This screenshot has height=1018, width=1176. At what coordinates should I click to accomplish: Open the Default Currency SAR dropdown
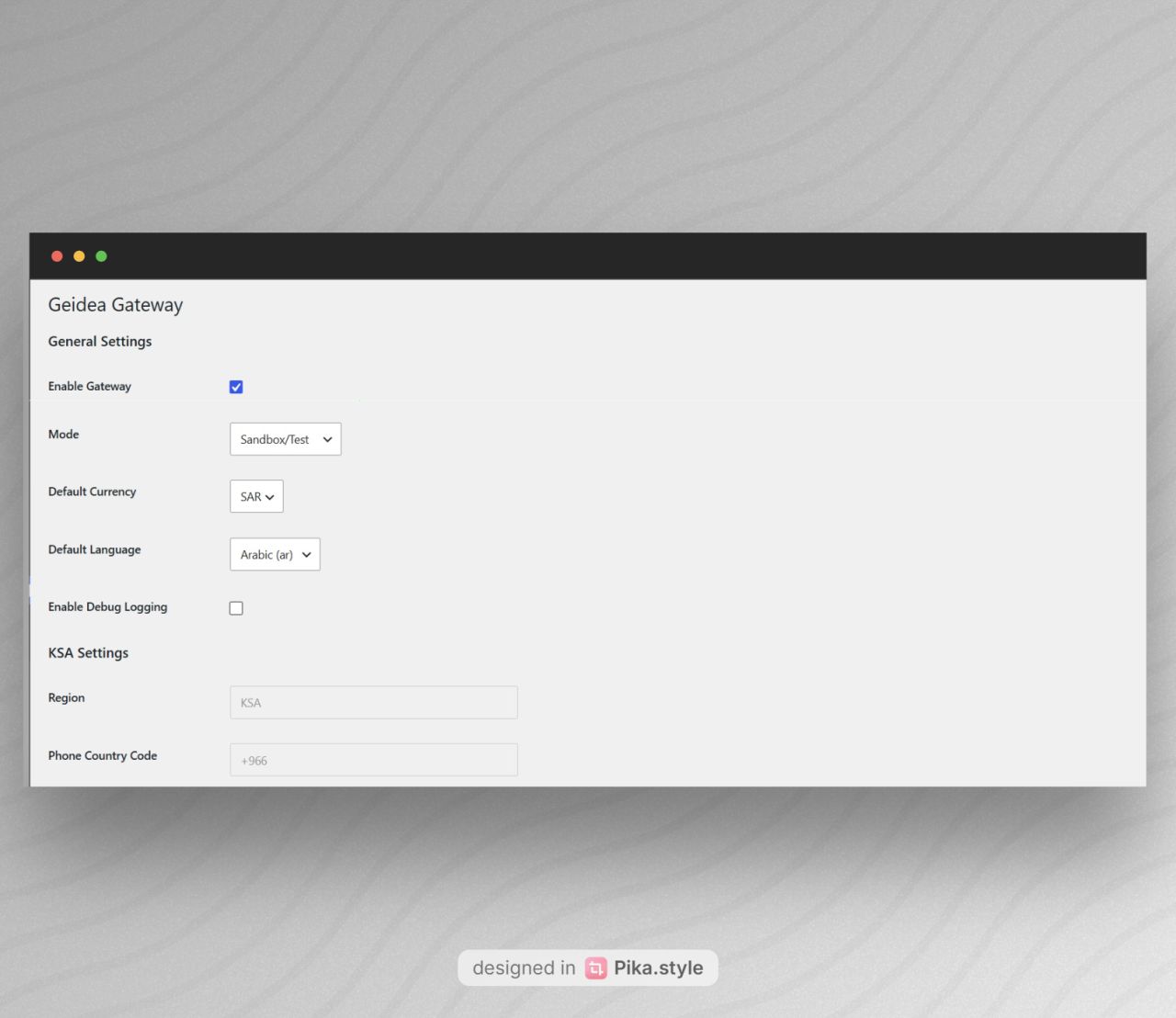pyautogui.click(x=256, y=496)
